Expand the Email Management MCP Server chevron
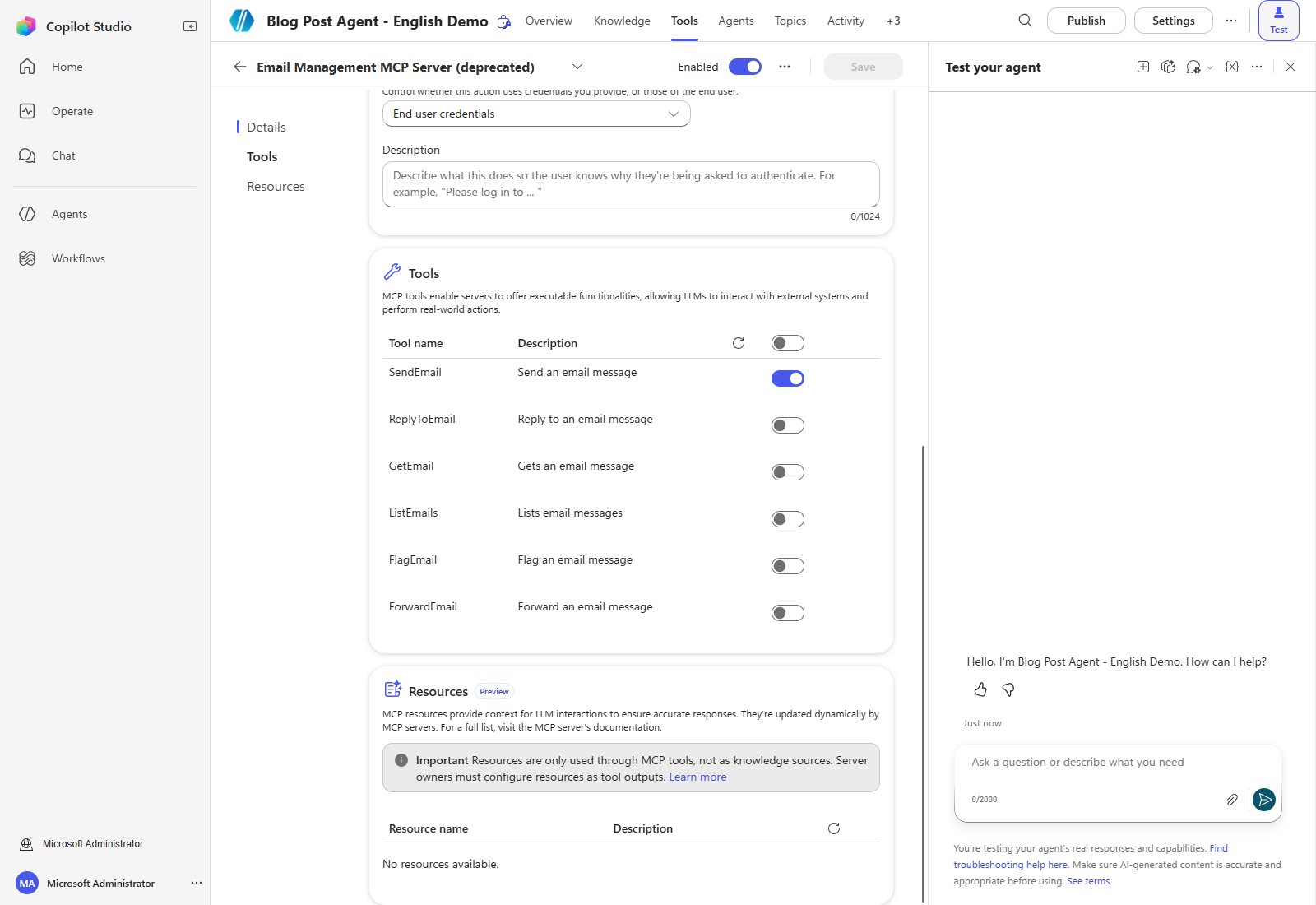1316x905 pixels. [x=577, y=67]
